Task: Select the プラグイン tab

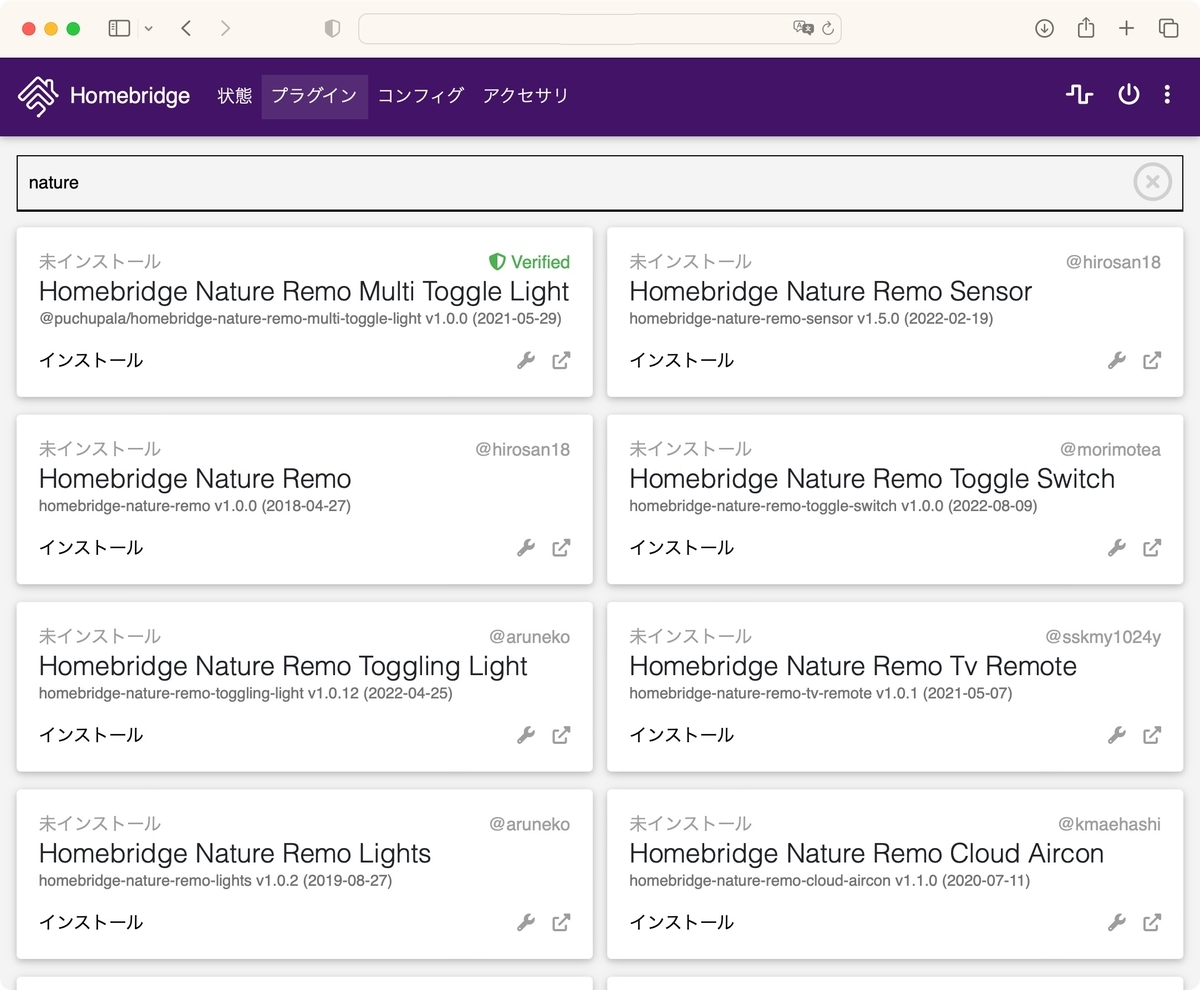Action: coord(314,96)
